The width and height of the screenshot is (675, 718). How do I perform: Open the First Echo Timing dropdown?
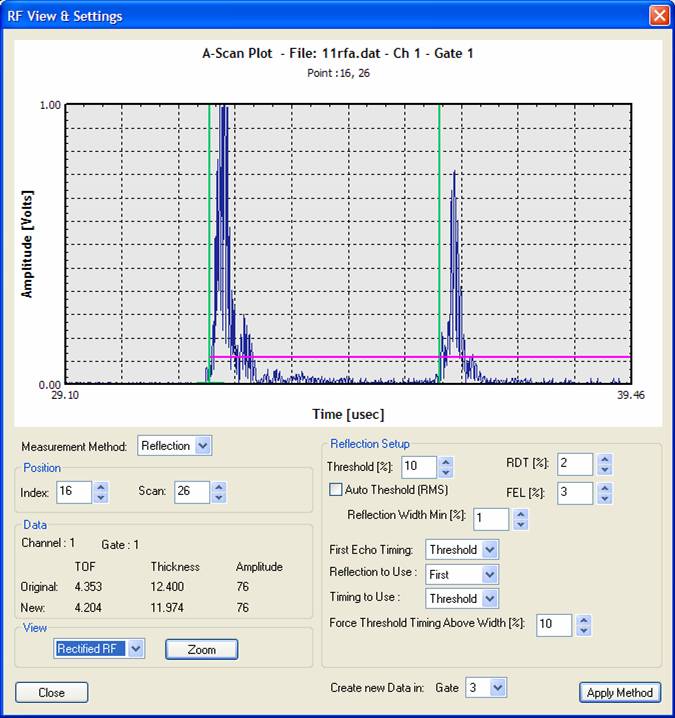point(489,549)
